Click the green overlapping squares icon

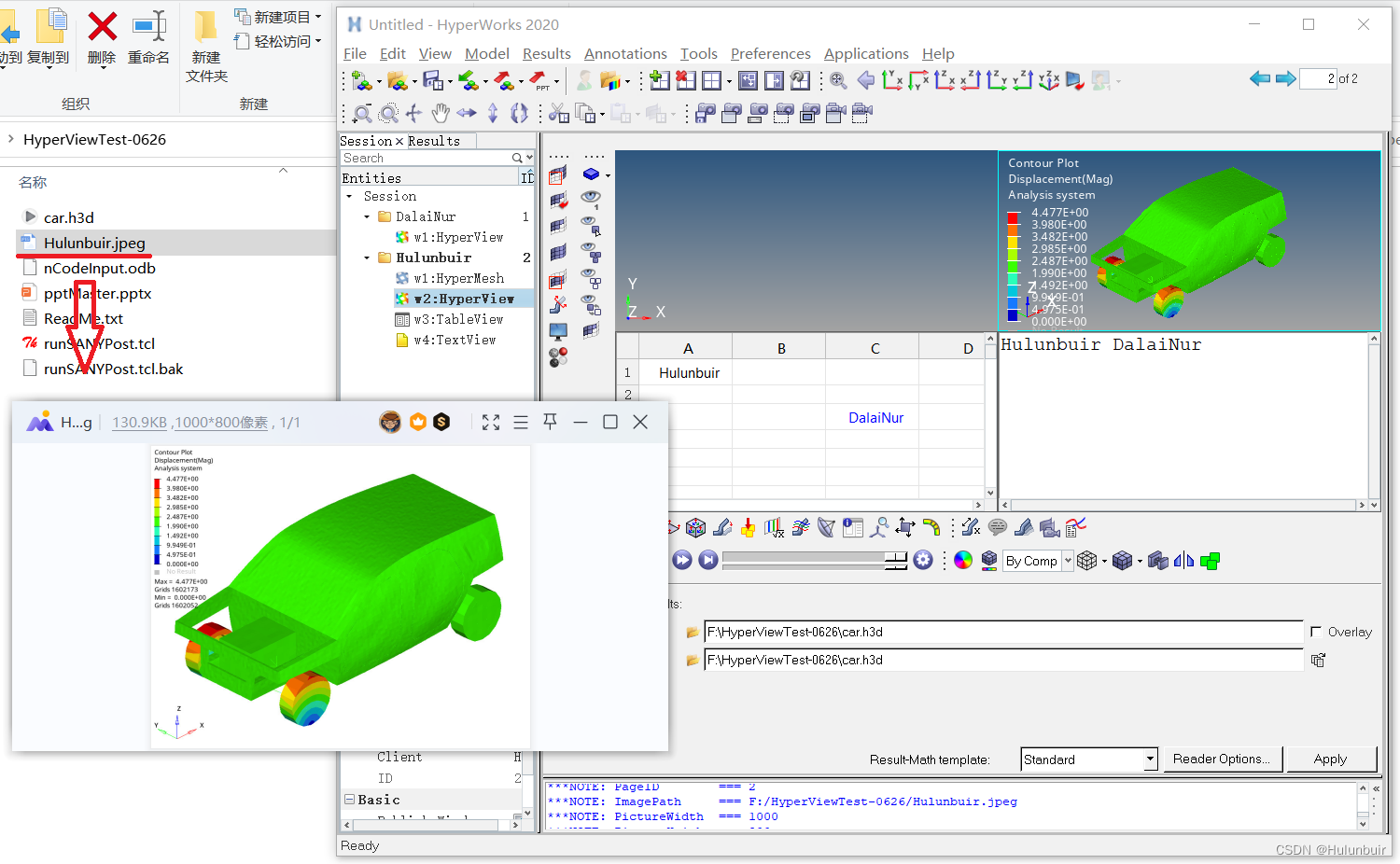tap(1211, 561)
